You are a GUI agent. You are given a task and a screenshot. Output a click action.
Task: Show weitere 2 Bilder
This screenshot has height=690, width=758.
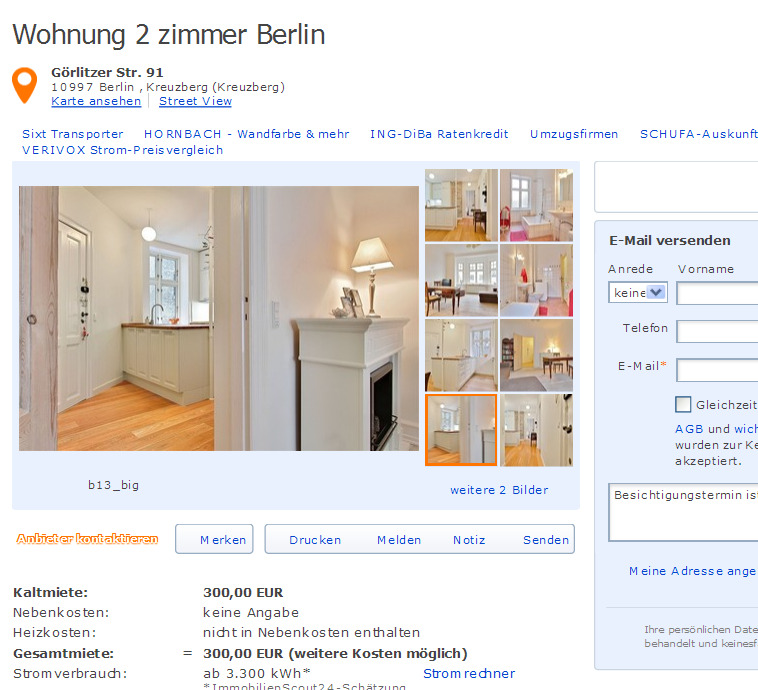click(499, 490)
